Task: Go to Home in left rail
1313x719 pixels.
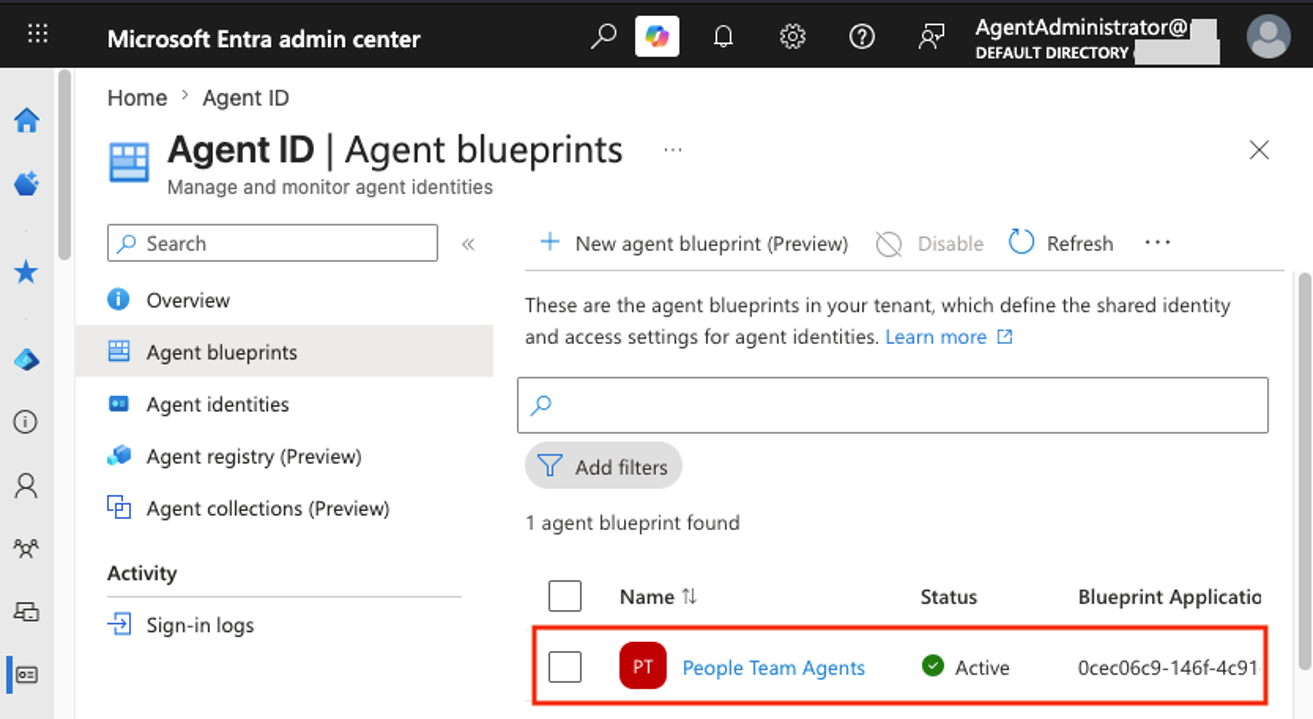Action: [27, 120]
